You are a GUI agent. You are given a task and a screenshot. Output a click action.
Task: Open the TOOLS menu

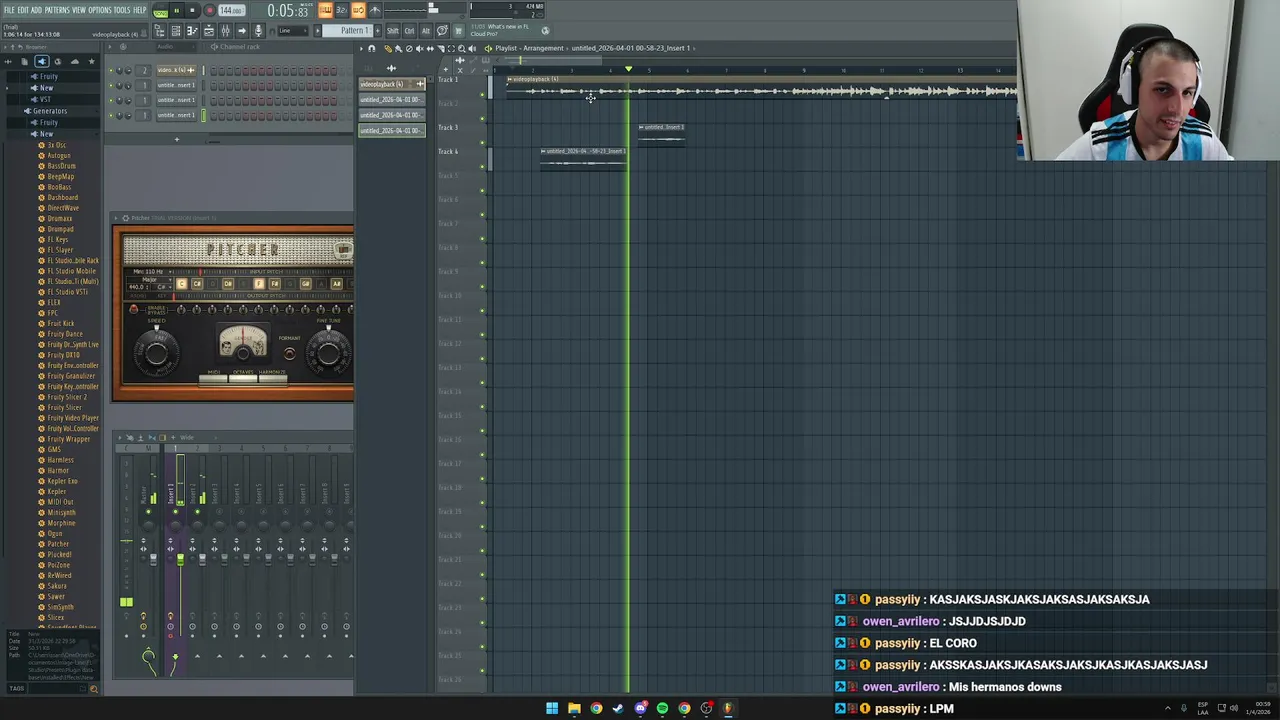coord(122,10)
